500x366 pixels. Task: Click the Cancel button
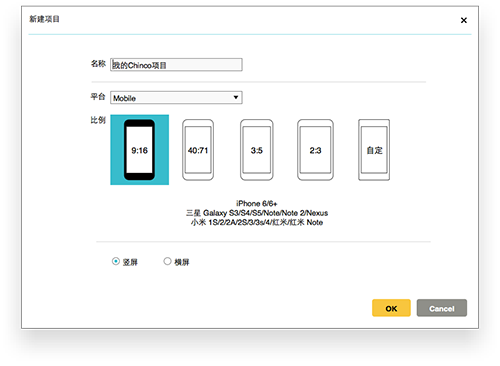(442, 308)
